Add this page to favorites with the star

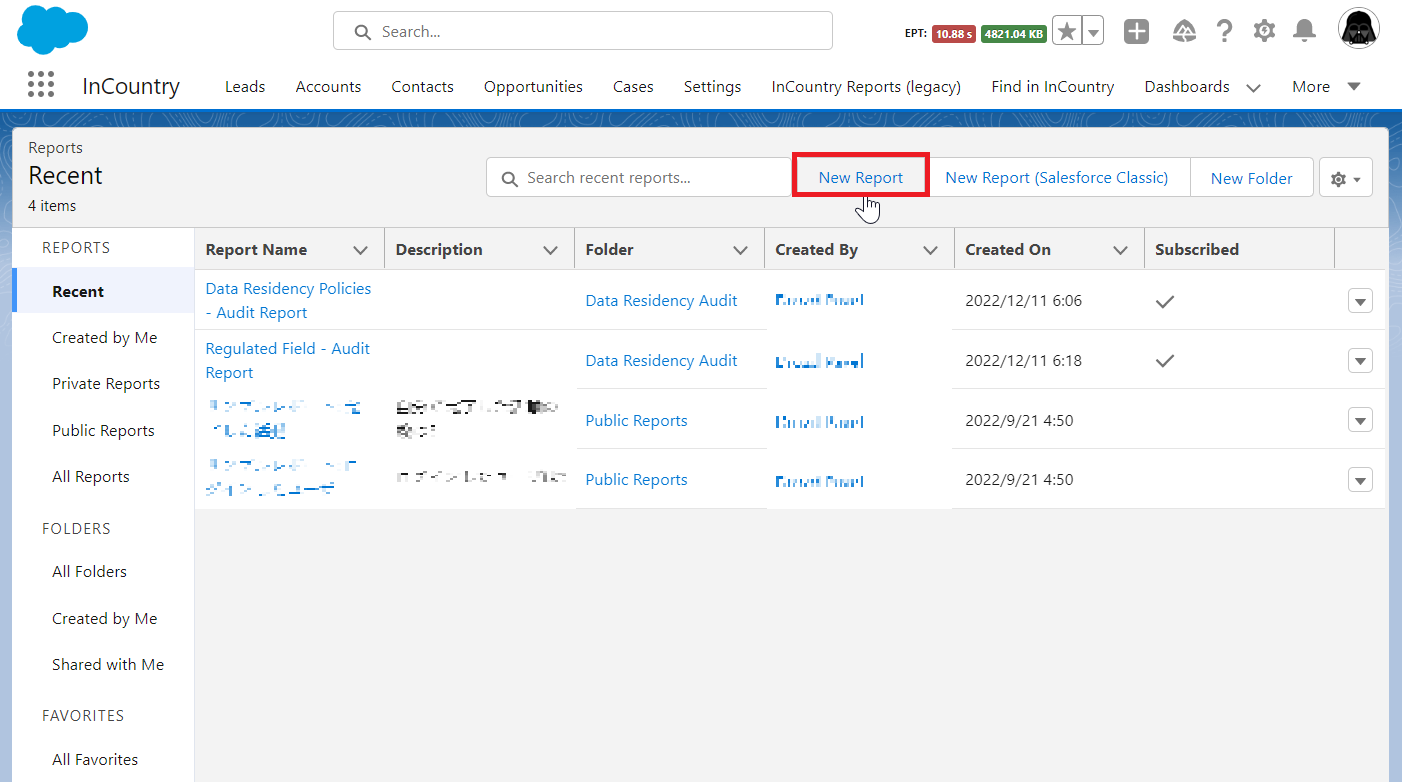1067,32
